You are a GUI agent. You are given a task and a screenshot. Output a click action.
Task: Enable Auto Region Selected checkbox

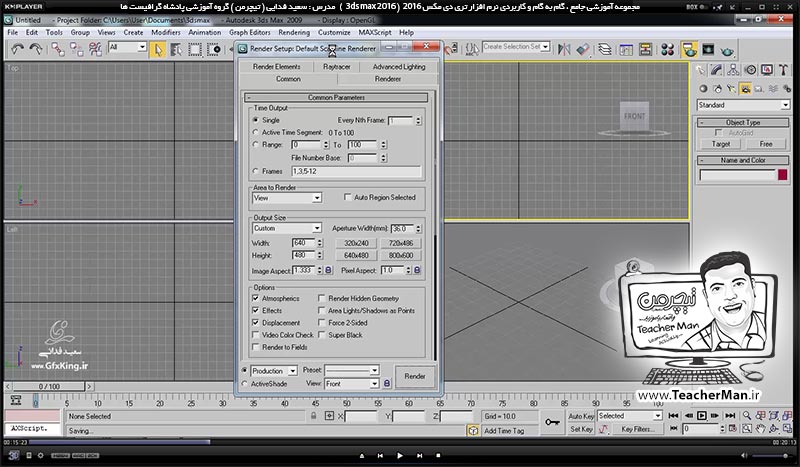click(348, 197)
